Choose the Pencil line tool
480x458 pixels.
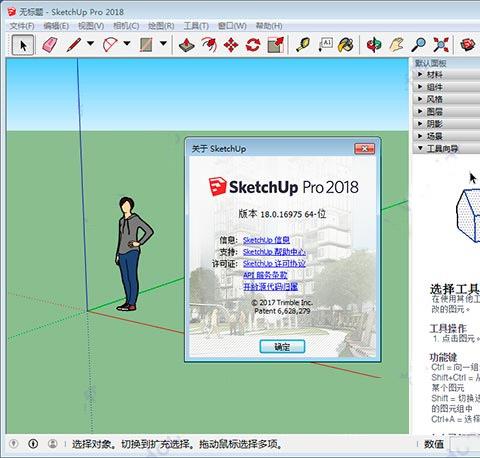pos(73,45)
